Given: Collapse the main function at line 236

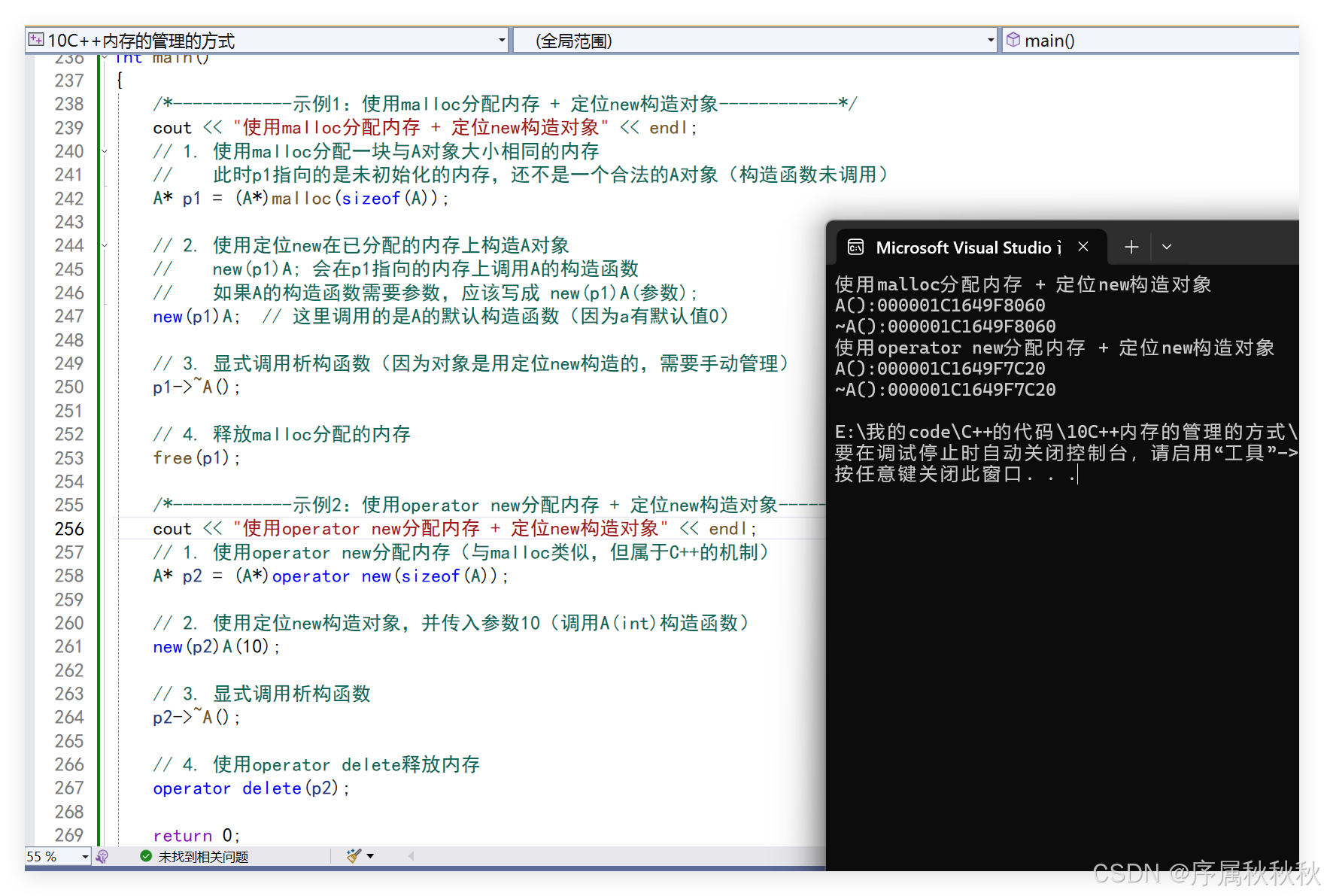Looking at the screenshot, I should coord(105,57).
